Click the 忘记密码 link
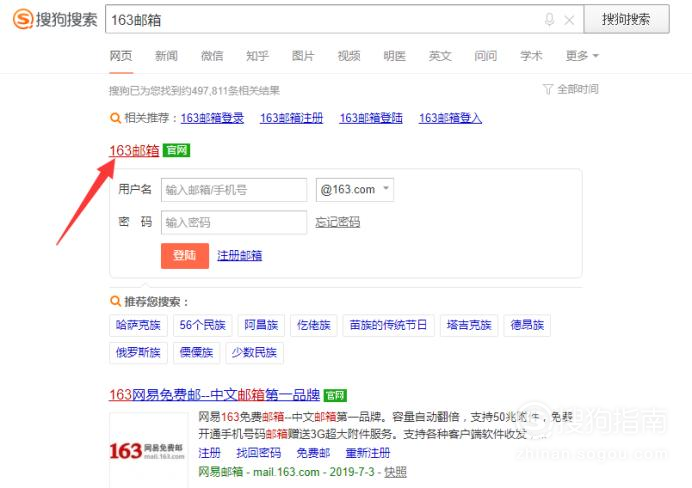Viewport: 692px width, 488px height. pos(338,222)
